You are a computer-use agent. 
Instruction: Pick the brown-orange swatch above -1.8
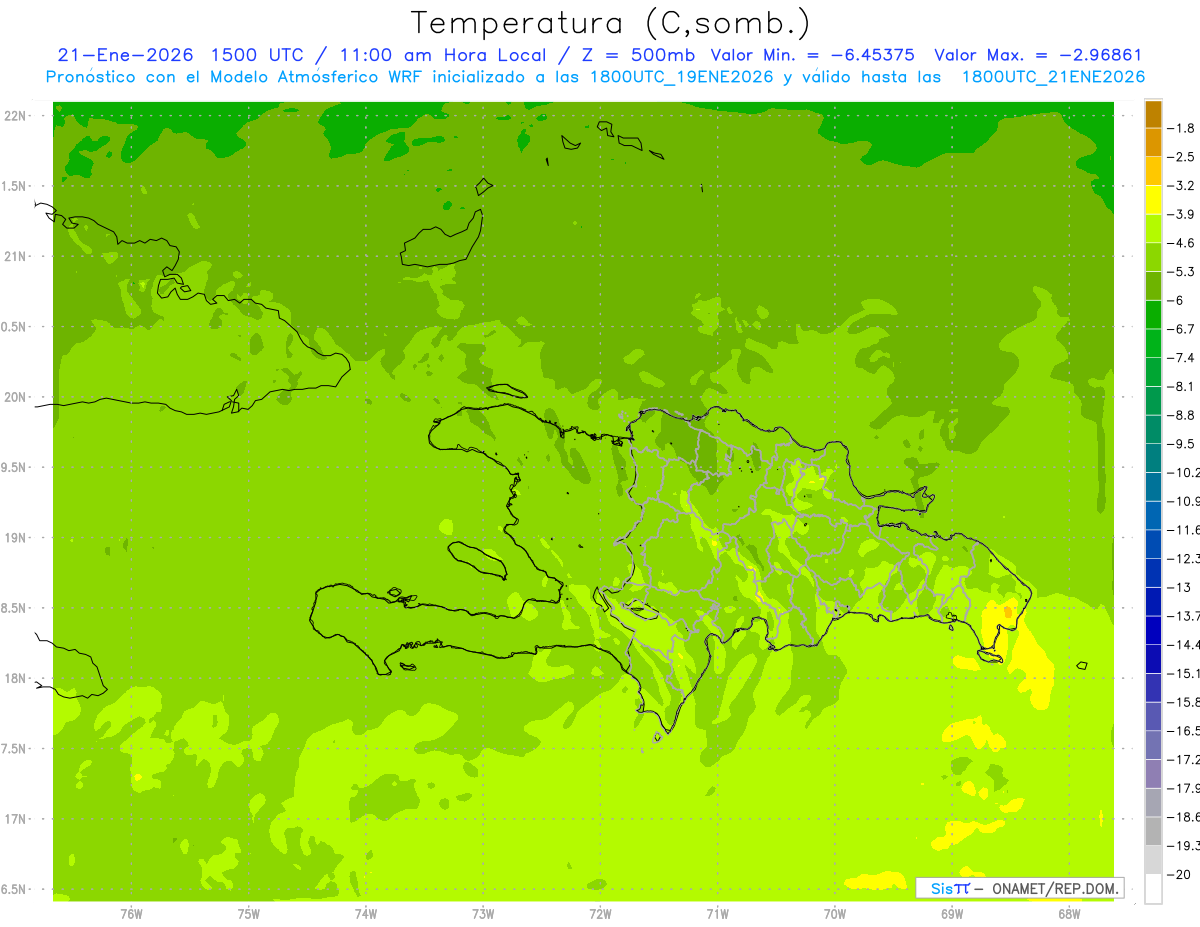[x=1153, y=114]
